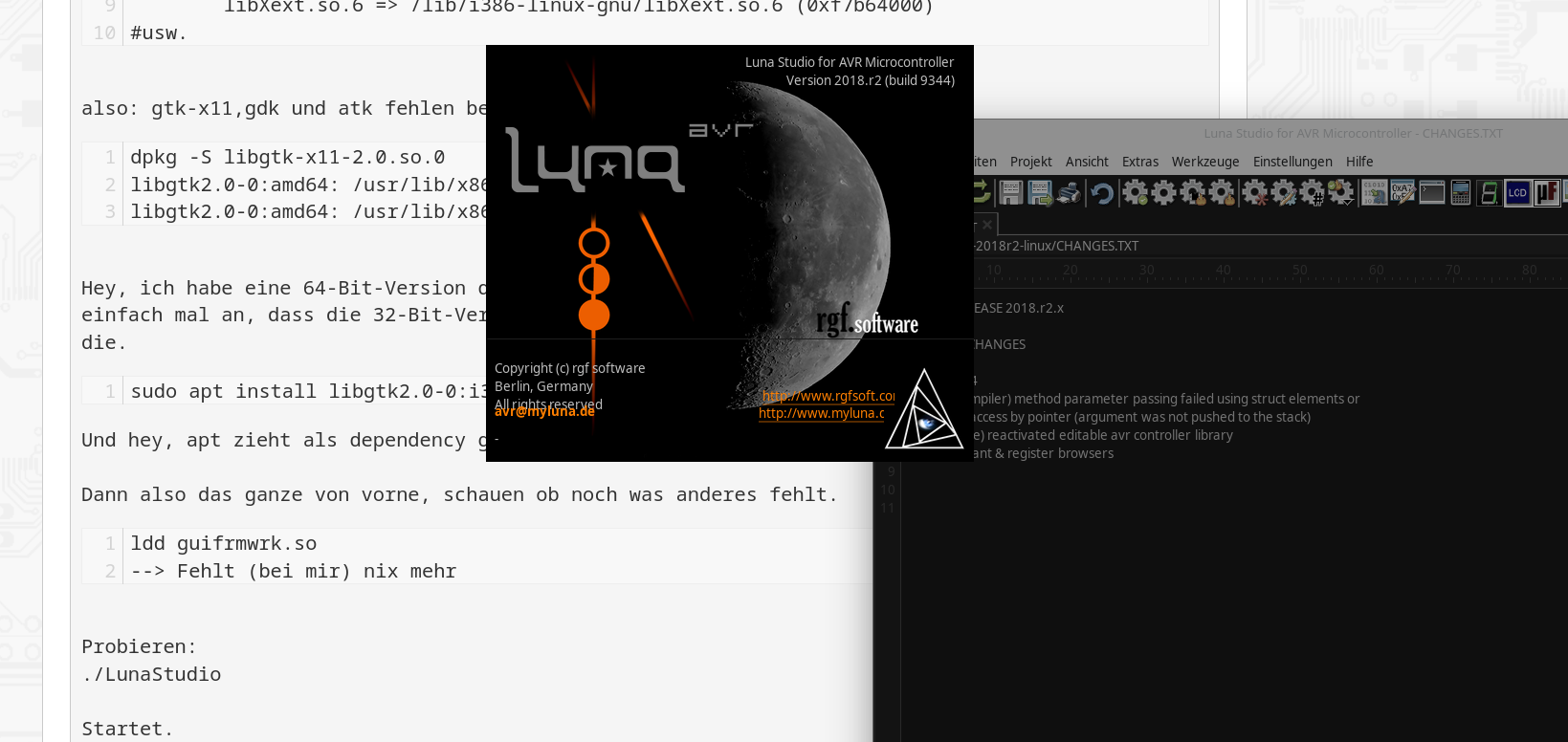Click 'Copyright (c) rgf software' on the splash
Screen dimensions: 1568x742
570,368
